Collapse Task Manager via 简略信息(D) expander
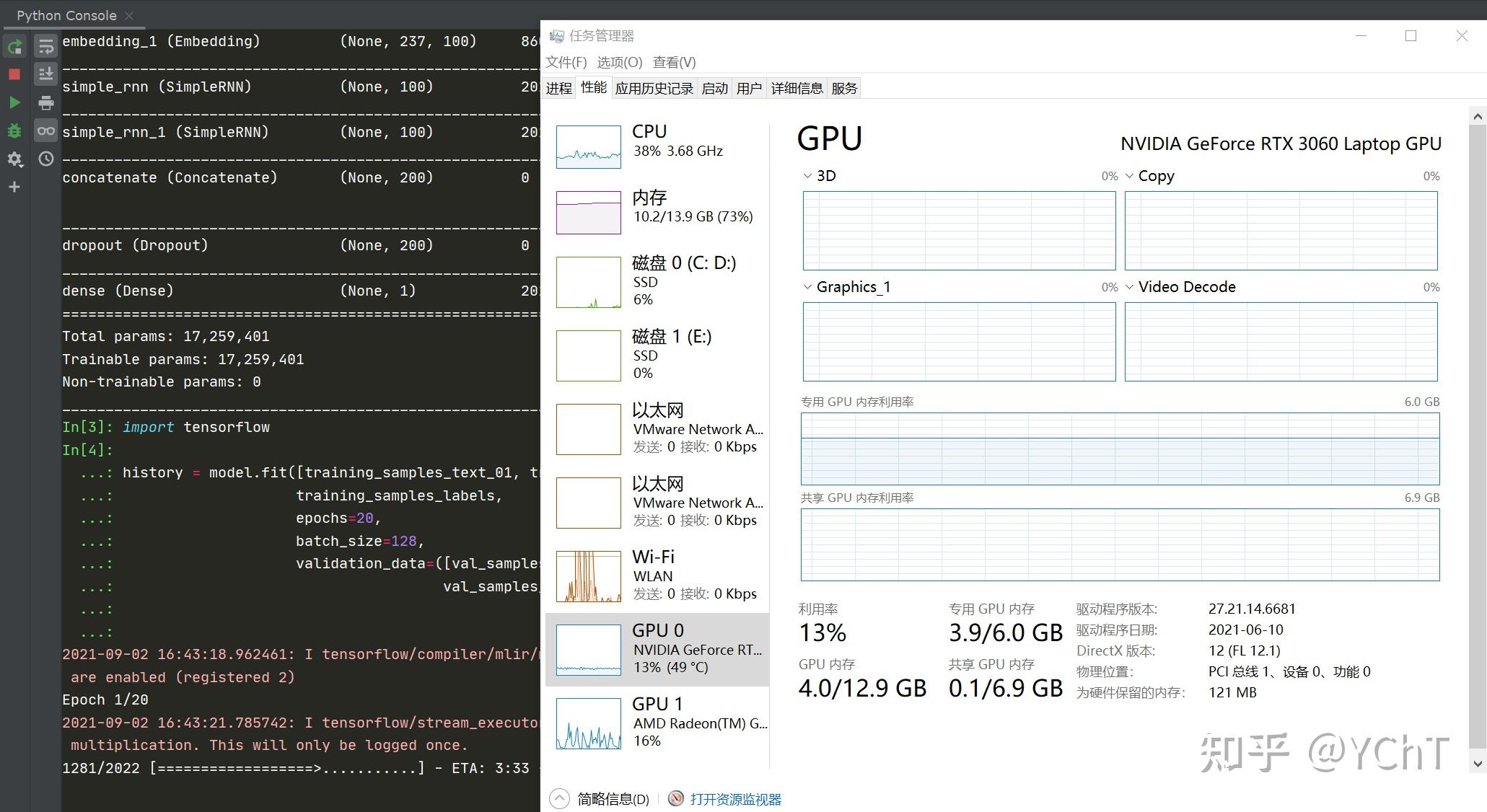Image resolution: width=1487 pixels, height=812 pixels. coord(559,798)
